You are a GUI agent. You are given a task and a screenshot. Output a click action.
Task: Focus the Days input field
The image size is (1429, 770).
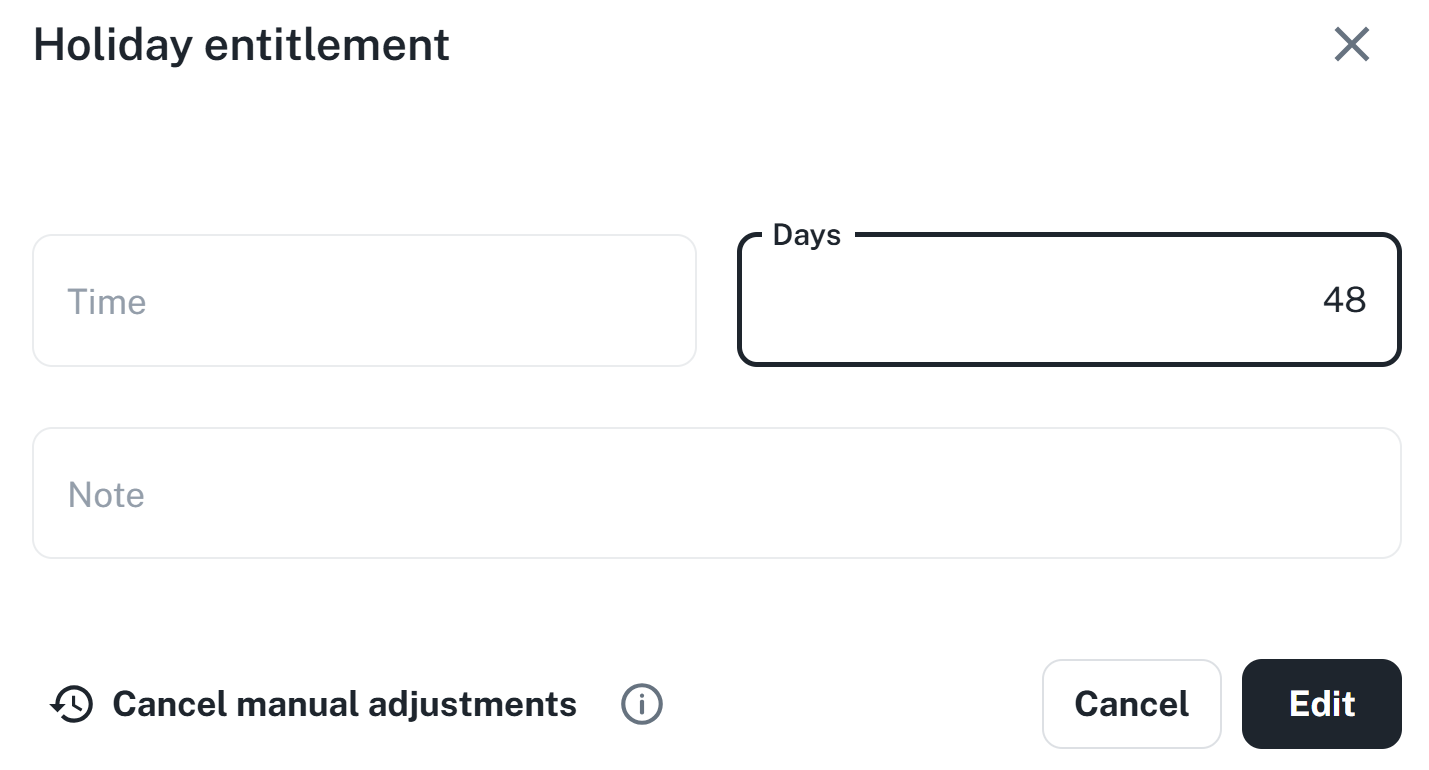tap(1068, 301)
